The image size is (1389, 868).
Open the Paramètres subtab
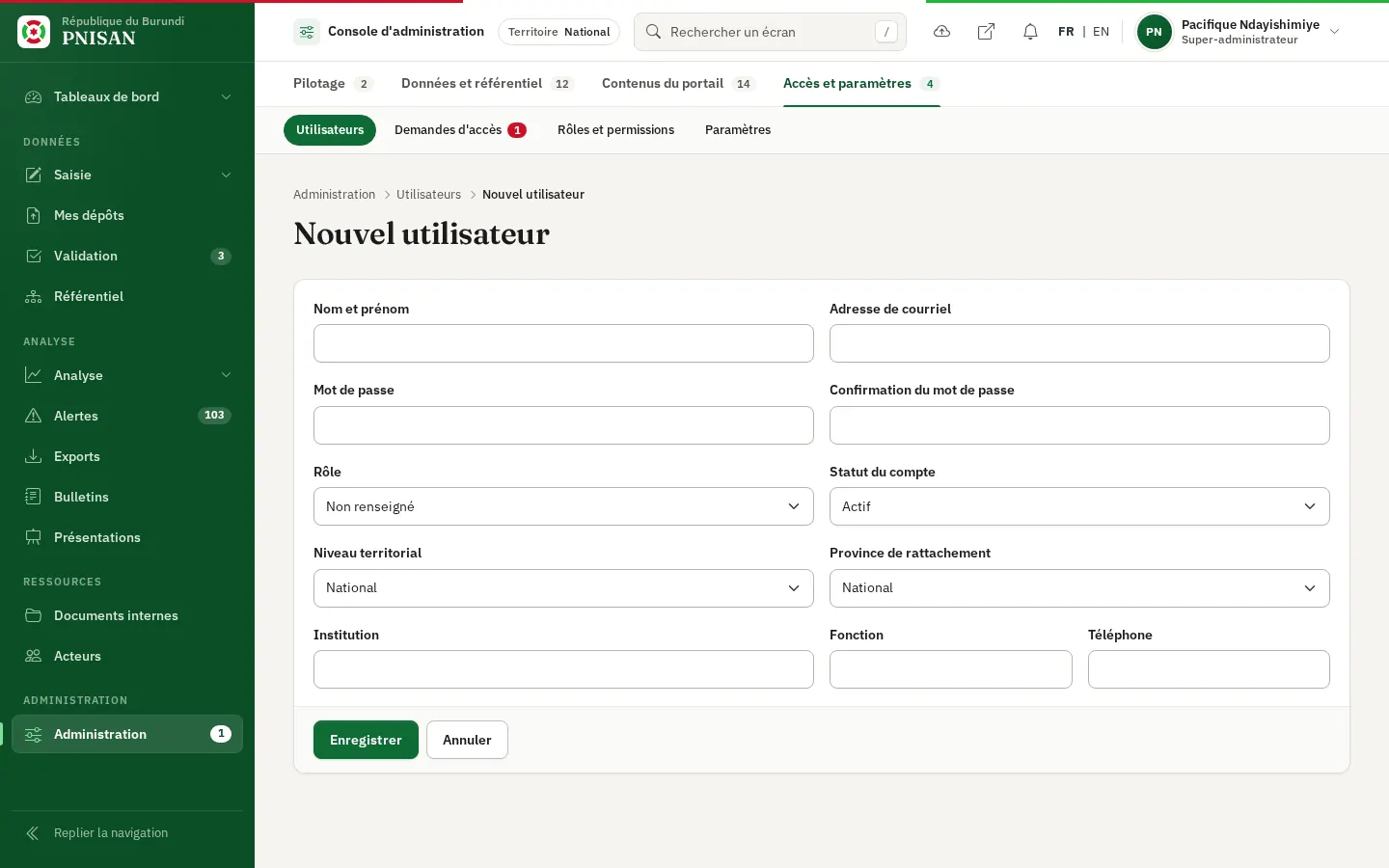[738, 130]
